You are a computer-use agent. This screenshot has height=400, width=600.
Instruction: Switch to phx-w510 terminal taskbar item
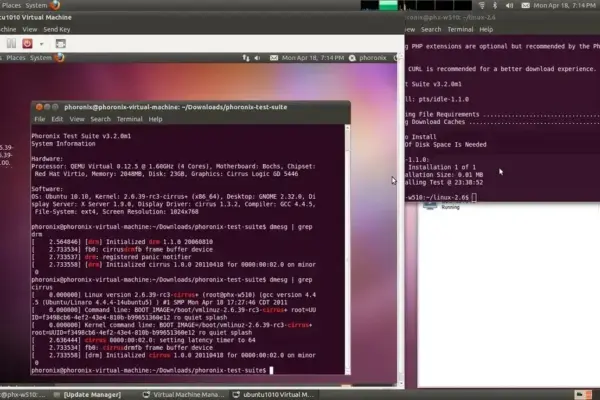23,395
